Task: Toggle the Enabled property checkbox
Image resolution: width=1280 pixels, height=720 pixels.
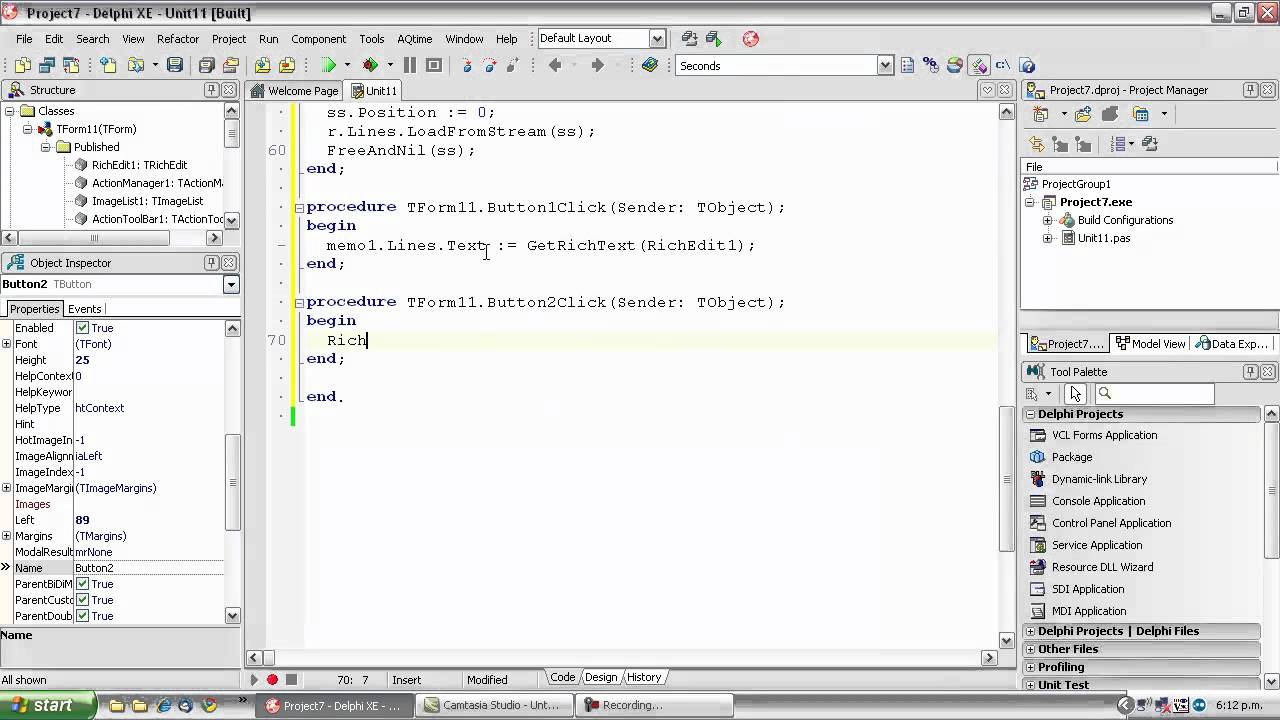Action: (83, 328)
